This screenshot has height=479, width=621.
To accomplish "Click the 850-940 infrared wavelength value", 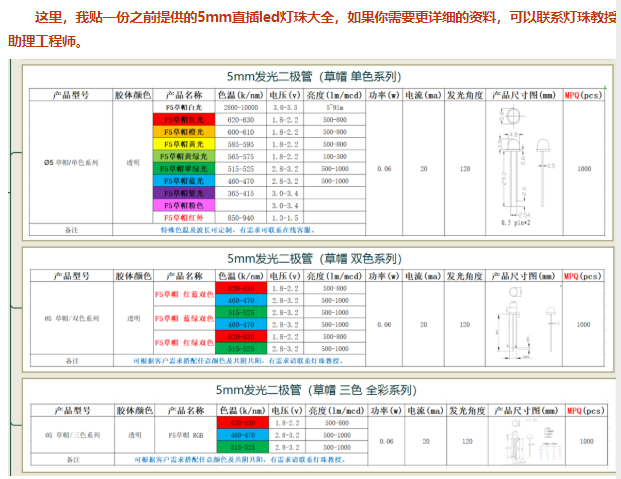I will (x=241, y=218).
